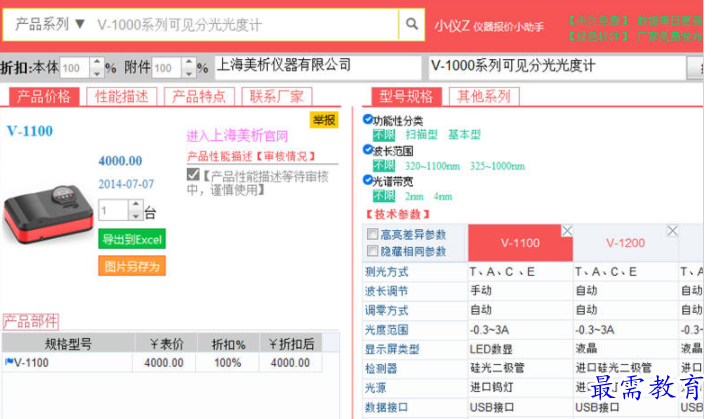The width and height of the screenshot is (712, 419).
Task: Select the V-1100 column header
Action: [520, 243]
